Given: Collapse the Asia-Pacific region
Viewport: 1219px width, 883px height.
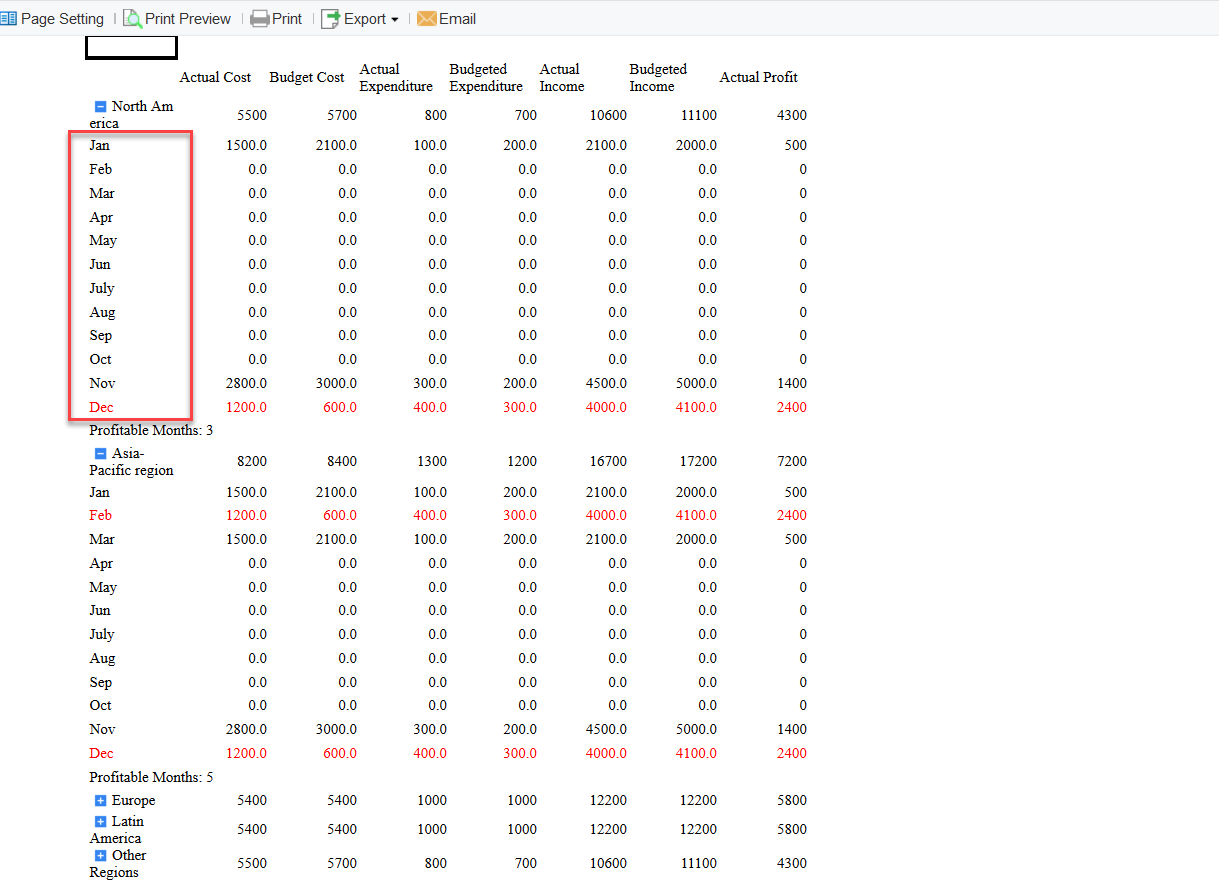Looking at the screenshot, I should click(100, 453).
